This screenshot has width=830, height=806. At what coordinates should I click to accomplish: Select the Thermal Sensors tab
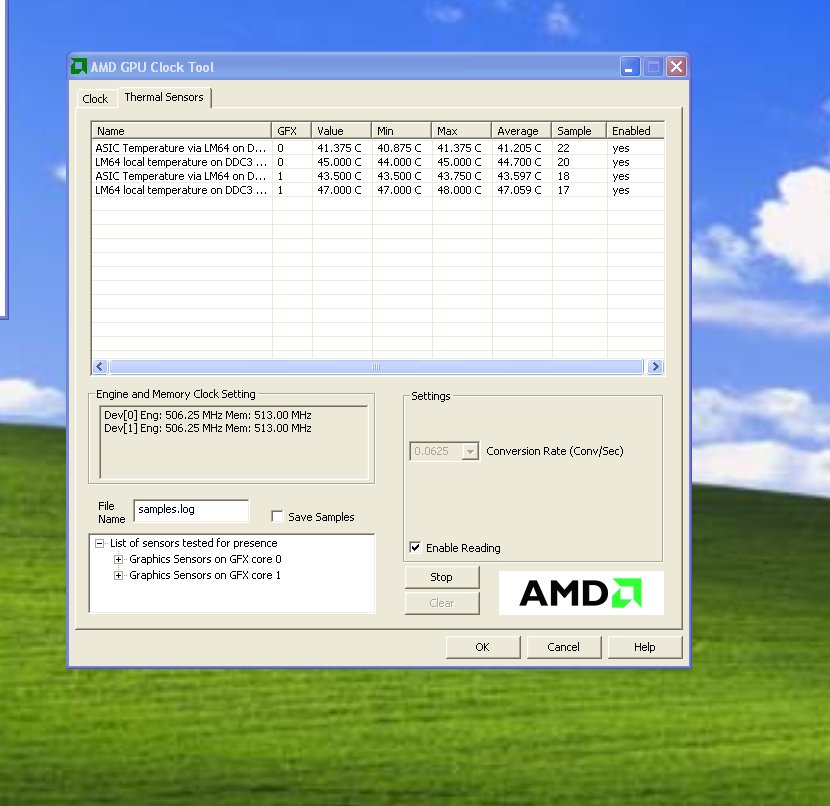163,98
